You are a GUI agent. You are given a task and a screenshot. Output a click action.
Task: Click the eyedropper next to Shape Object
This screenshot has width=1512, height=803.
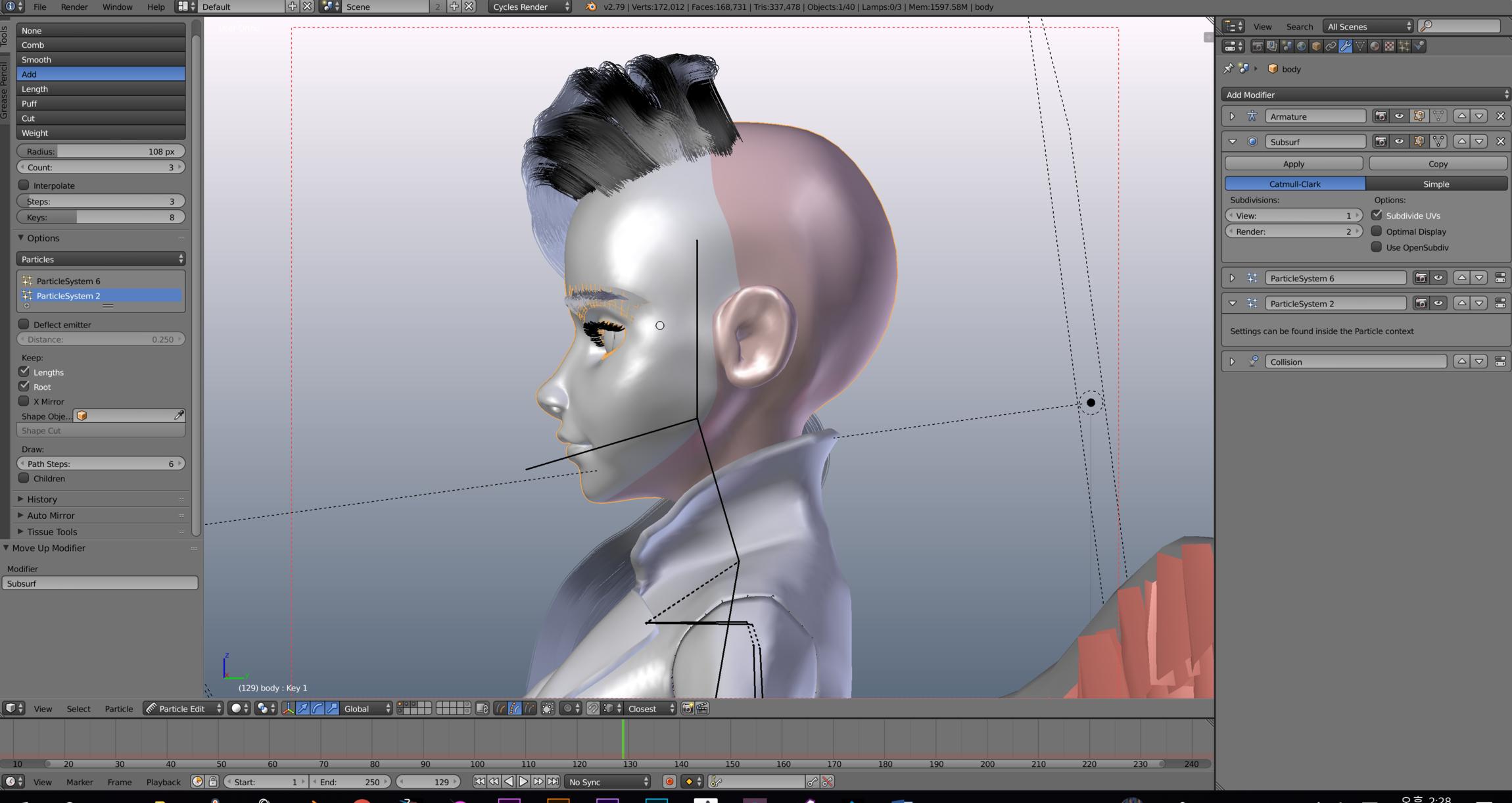[x=179, y=416]
